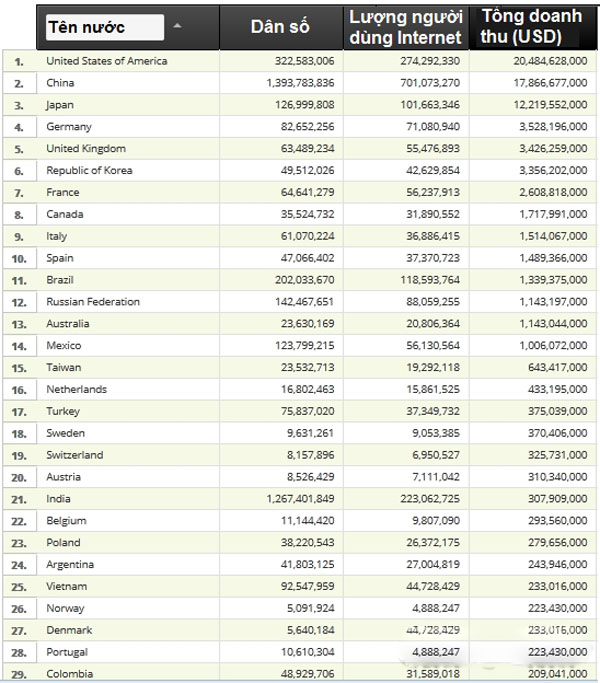
Task: Click the sort arrow beside Tên nước
Action: [x=177, y=27]
